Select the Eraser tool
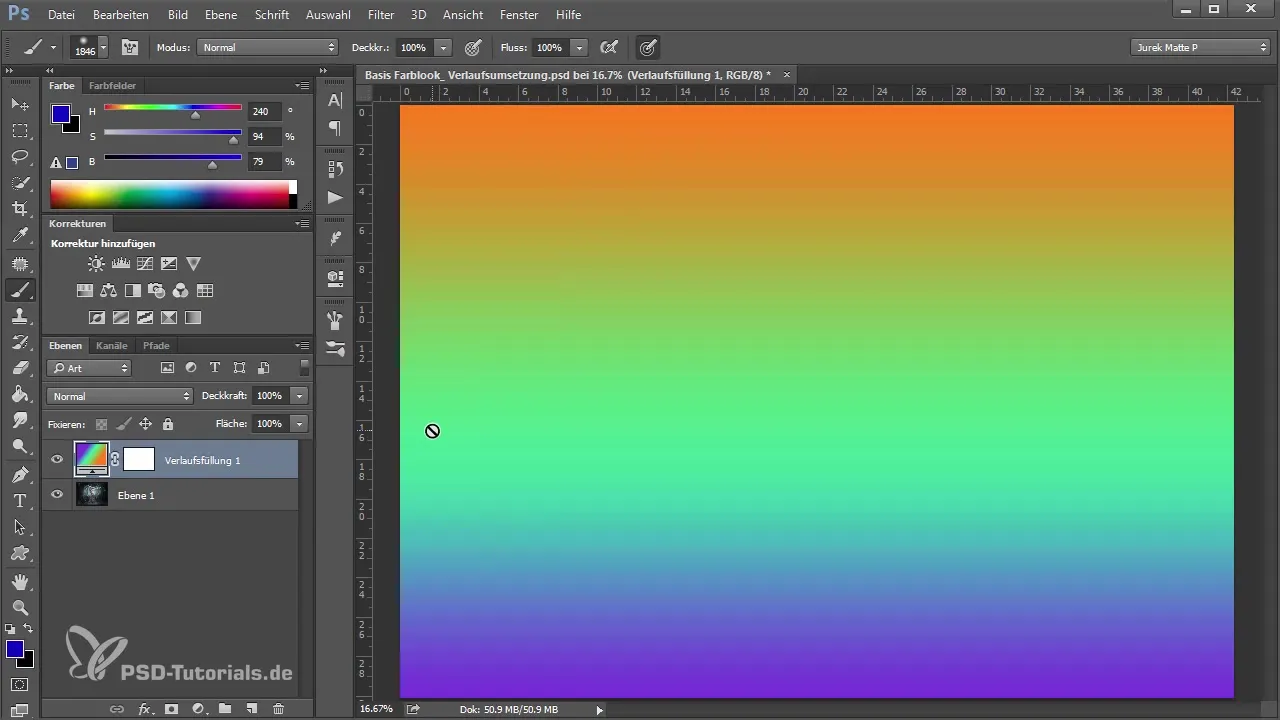Screen dimensions: 1280x720 tap(19, 368)
